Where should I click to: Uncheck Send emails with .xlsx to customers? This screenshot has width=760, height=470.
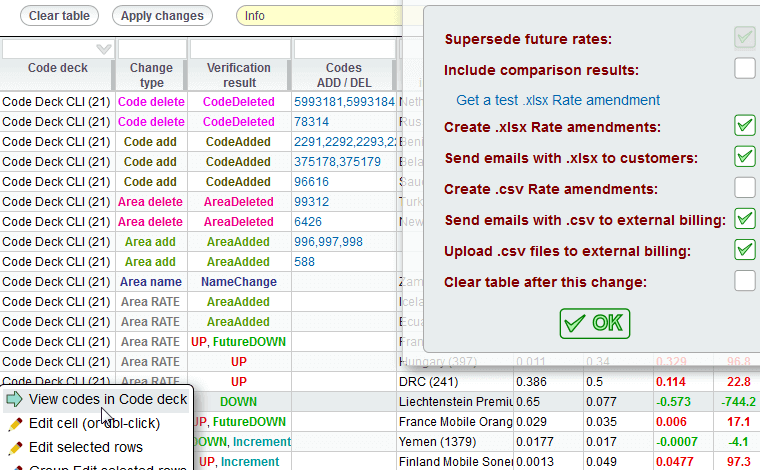pos(744,157)
